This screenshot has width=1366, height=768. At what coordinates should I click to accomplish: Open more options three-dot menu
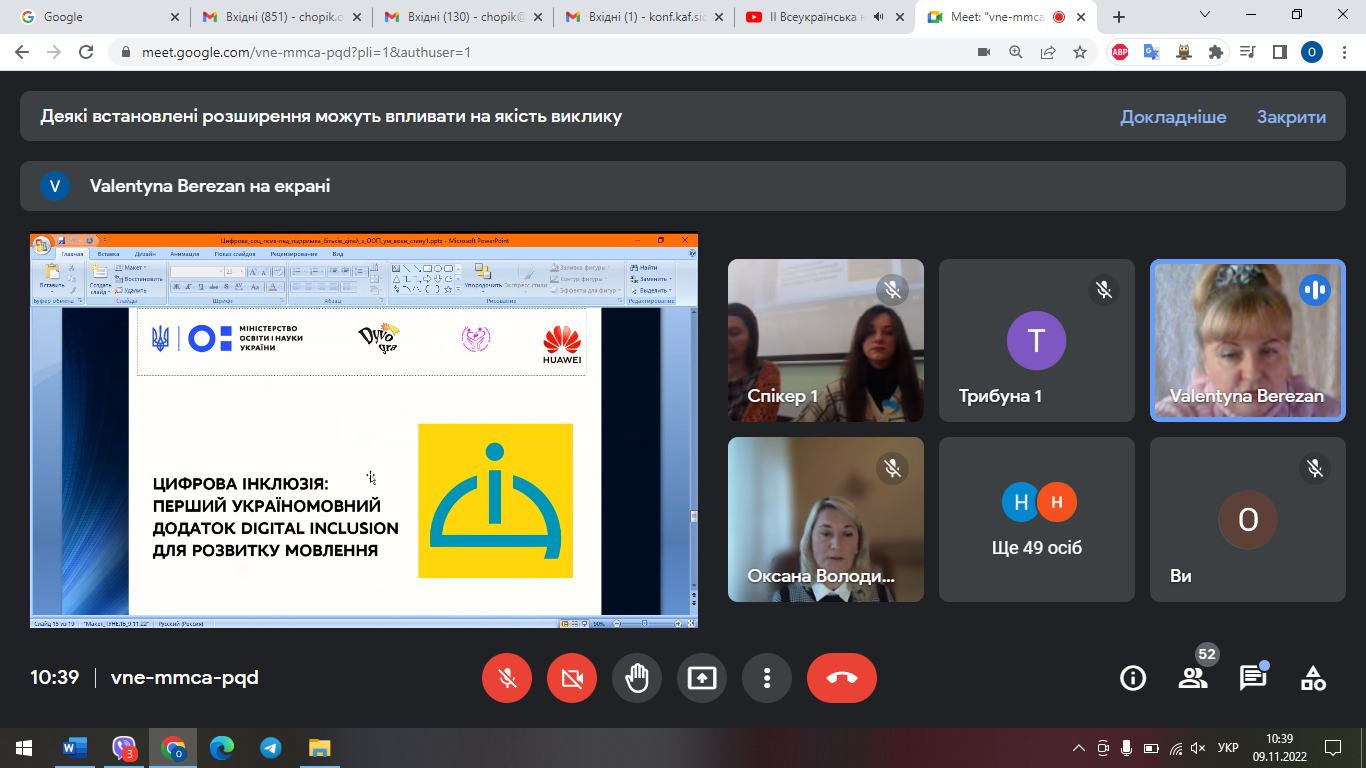(x=767, y=678)
